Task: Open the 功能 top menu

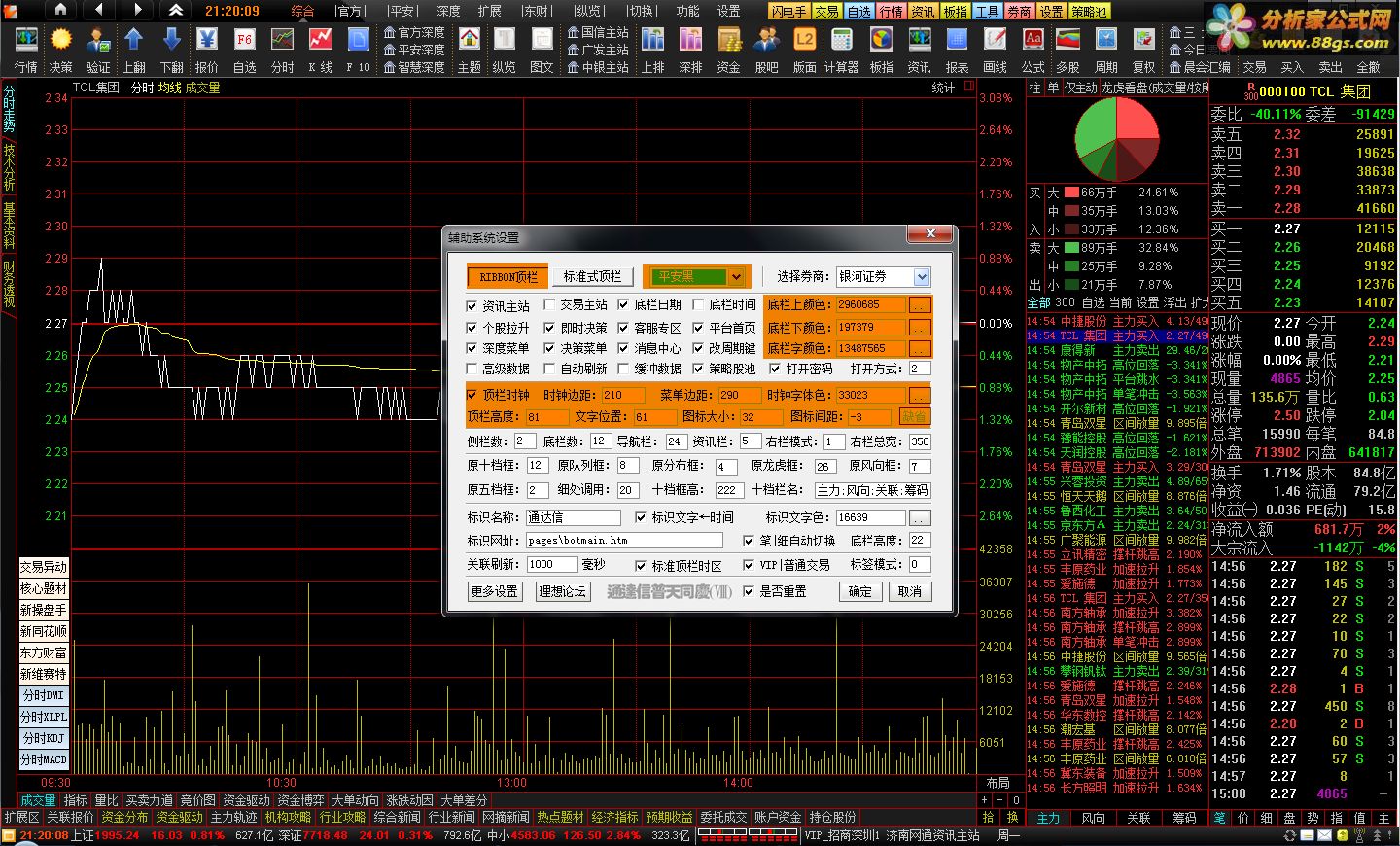Action: pyautogui.click(x=687, y=11)
